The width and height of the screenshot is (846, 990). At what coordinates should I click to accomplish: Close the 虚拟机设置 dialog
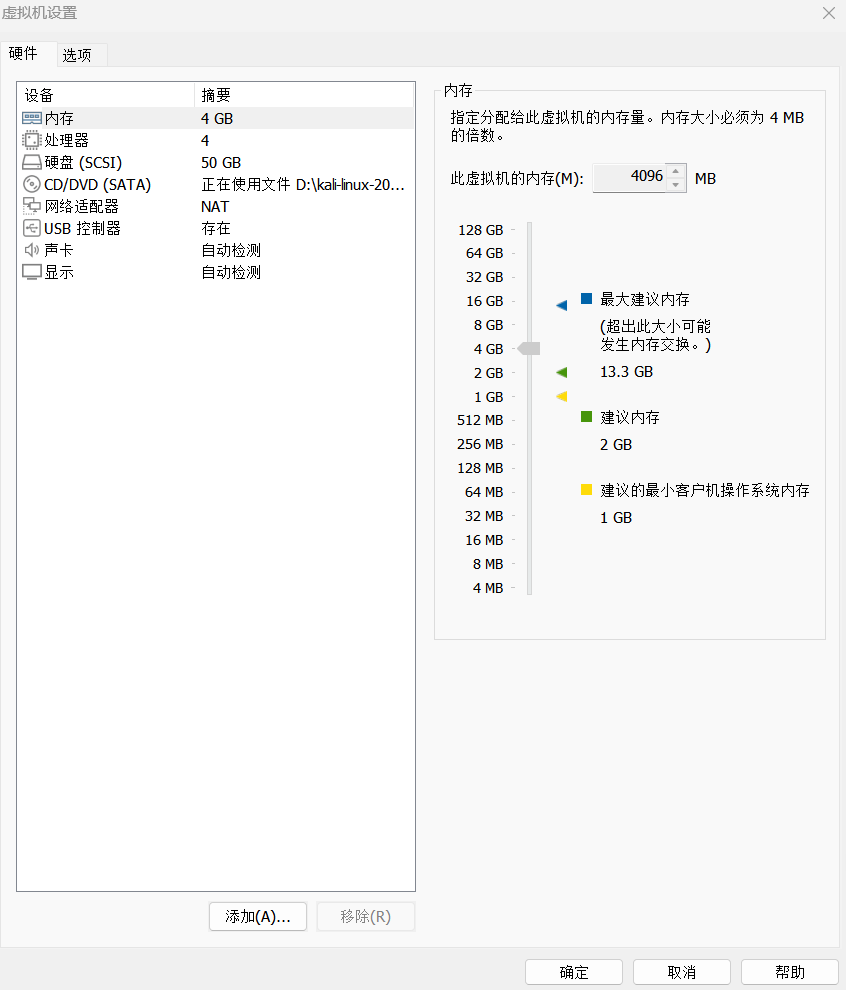point(828,13)
